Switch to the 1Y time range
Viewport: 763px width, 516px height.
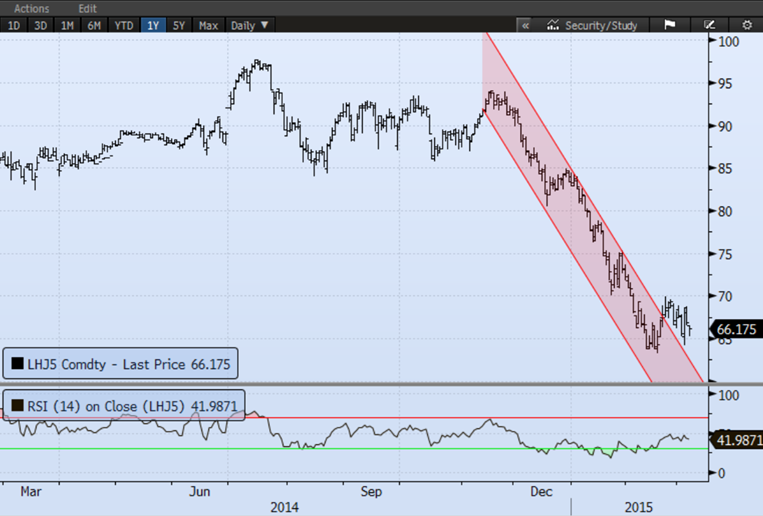[153, 25]
